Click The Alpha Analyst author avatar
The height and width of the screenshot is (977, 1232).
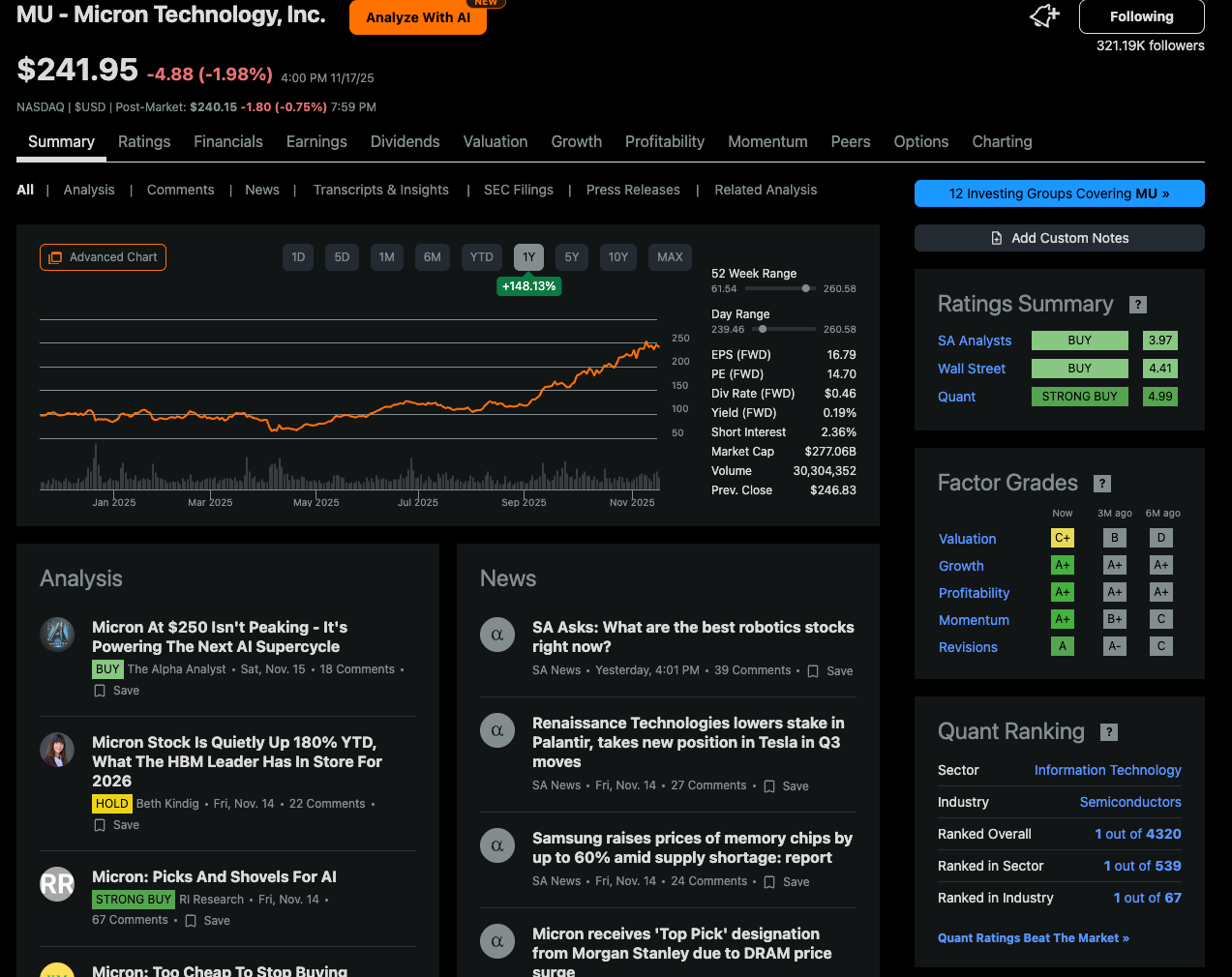click(57, 635)
